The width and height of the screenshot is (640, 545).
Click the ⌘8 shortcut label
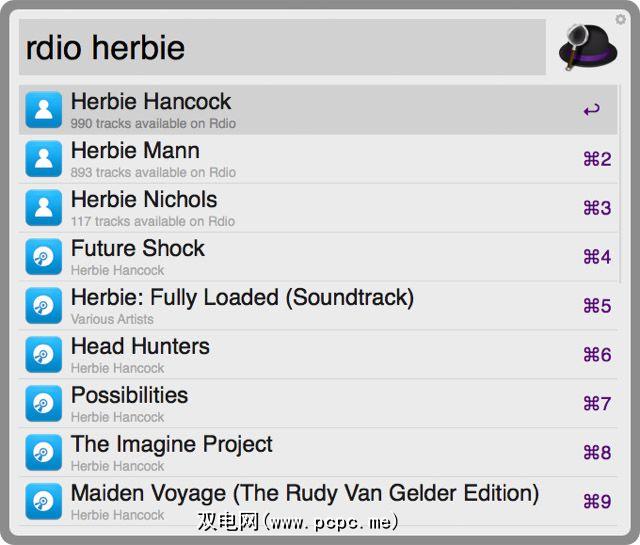click(597, 453)
